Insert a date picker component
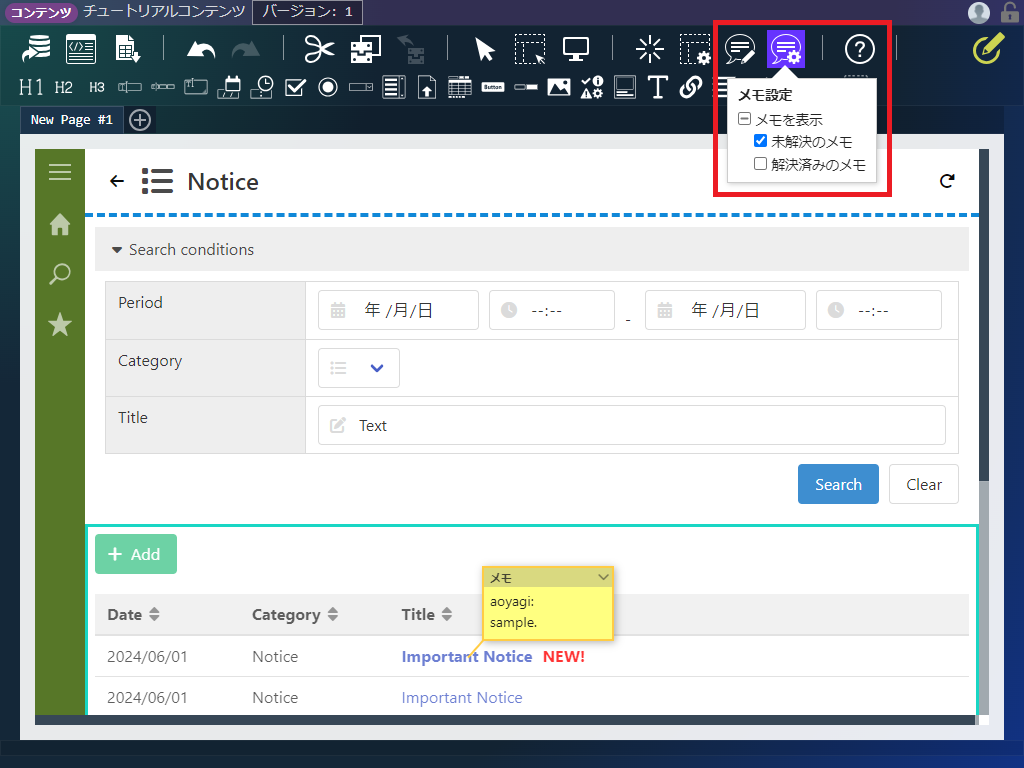This screenshot has width=1024, height=768. (229, 87)
